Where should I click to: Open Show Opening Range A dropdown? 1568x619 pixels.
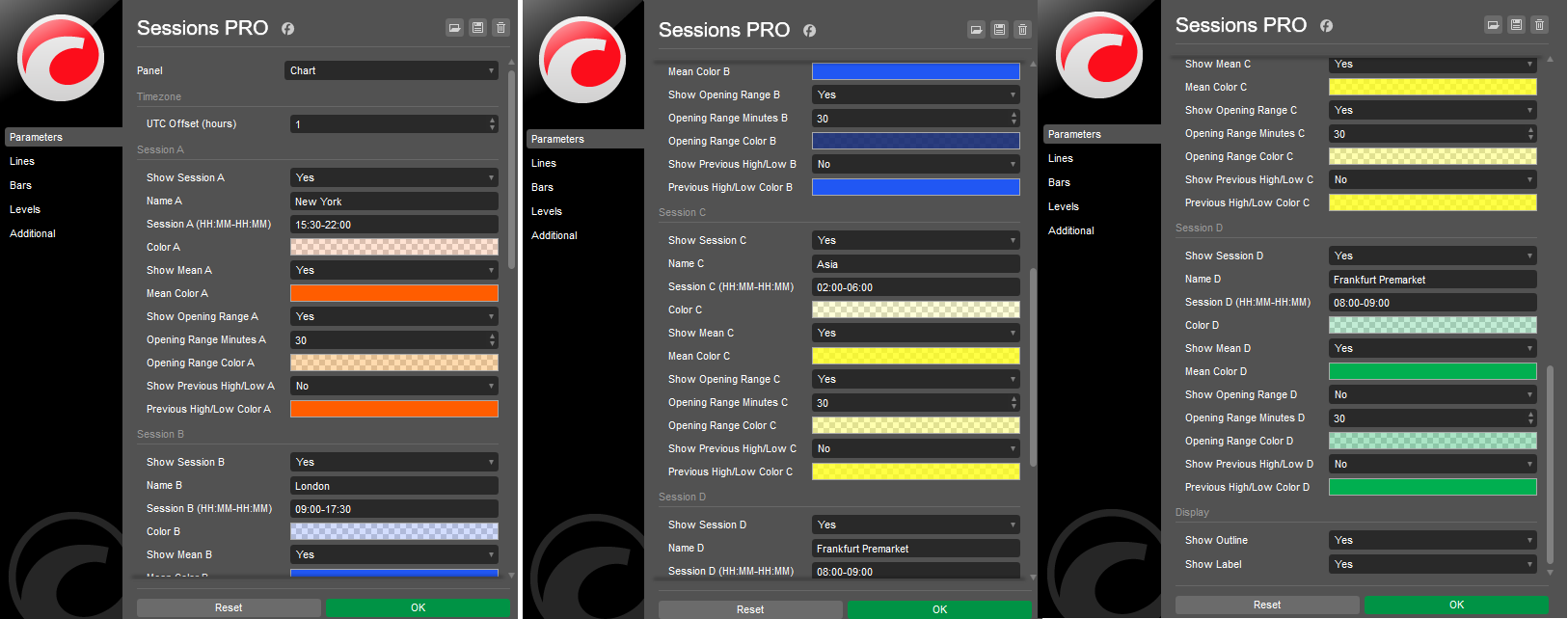click(x=394, y=316)
